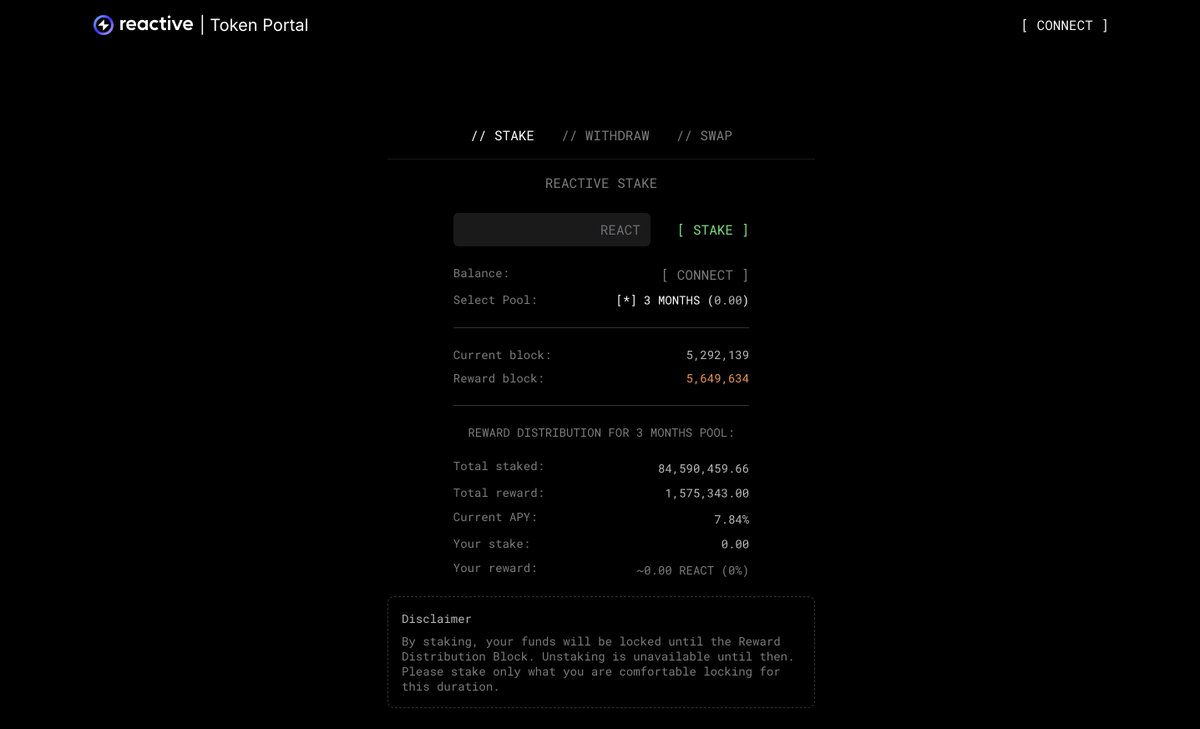Click the Select Pool label

pos(495,300)
